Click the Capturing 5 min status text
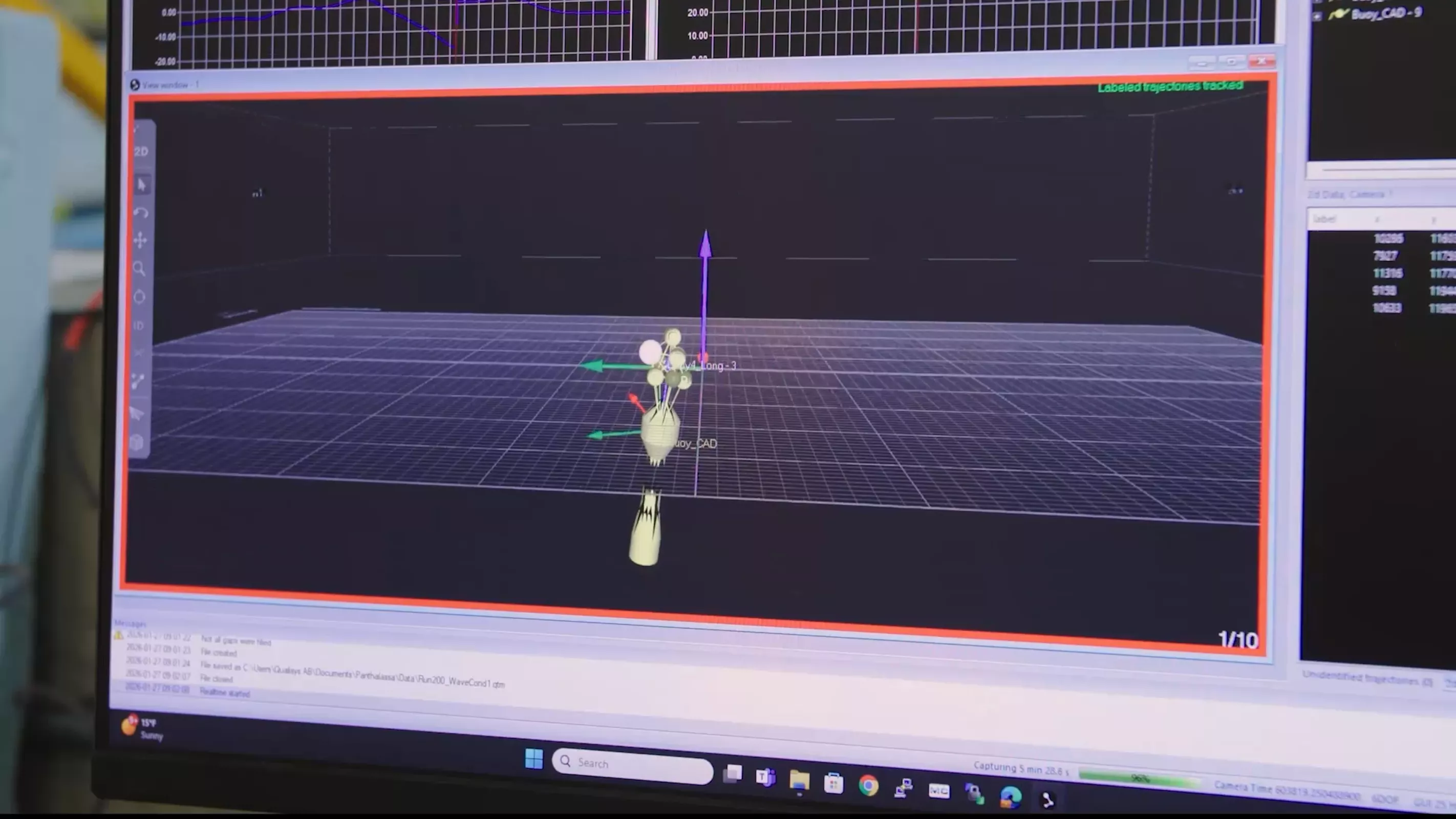The height and width of the screenshot is (819, 1456). coord(1021,769)
